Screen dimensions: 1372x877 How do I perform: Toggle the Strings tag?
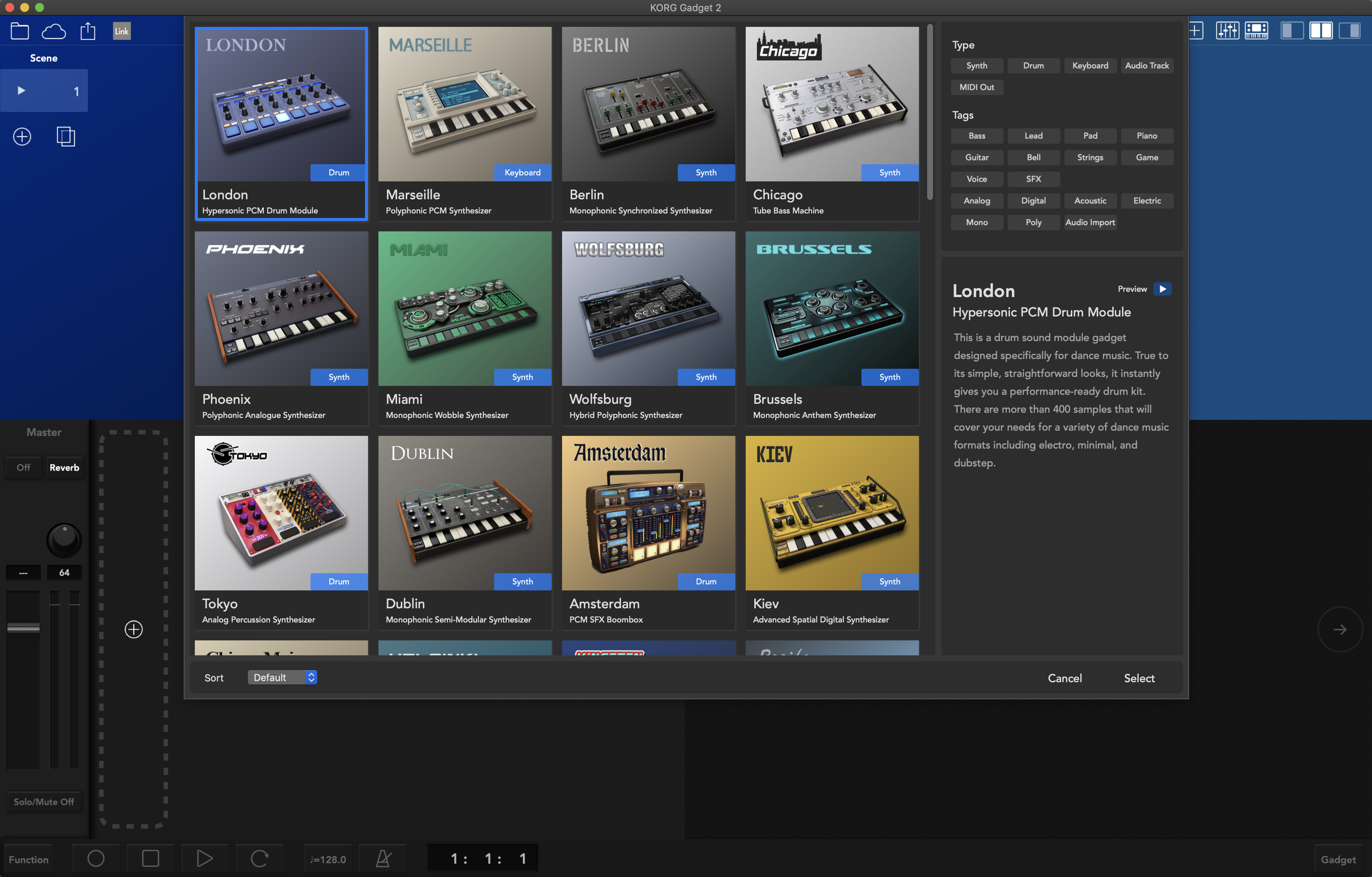(x=1090, y=157)
